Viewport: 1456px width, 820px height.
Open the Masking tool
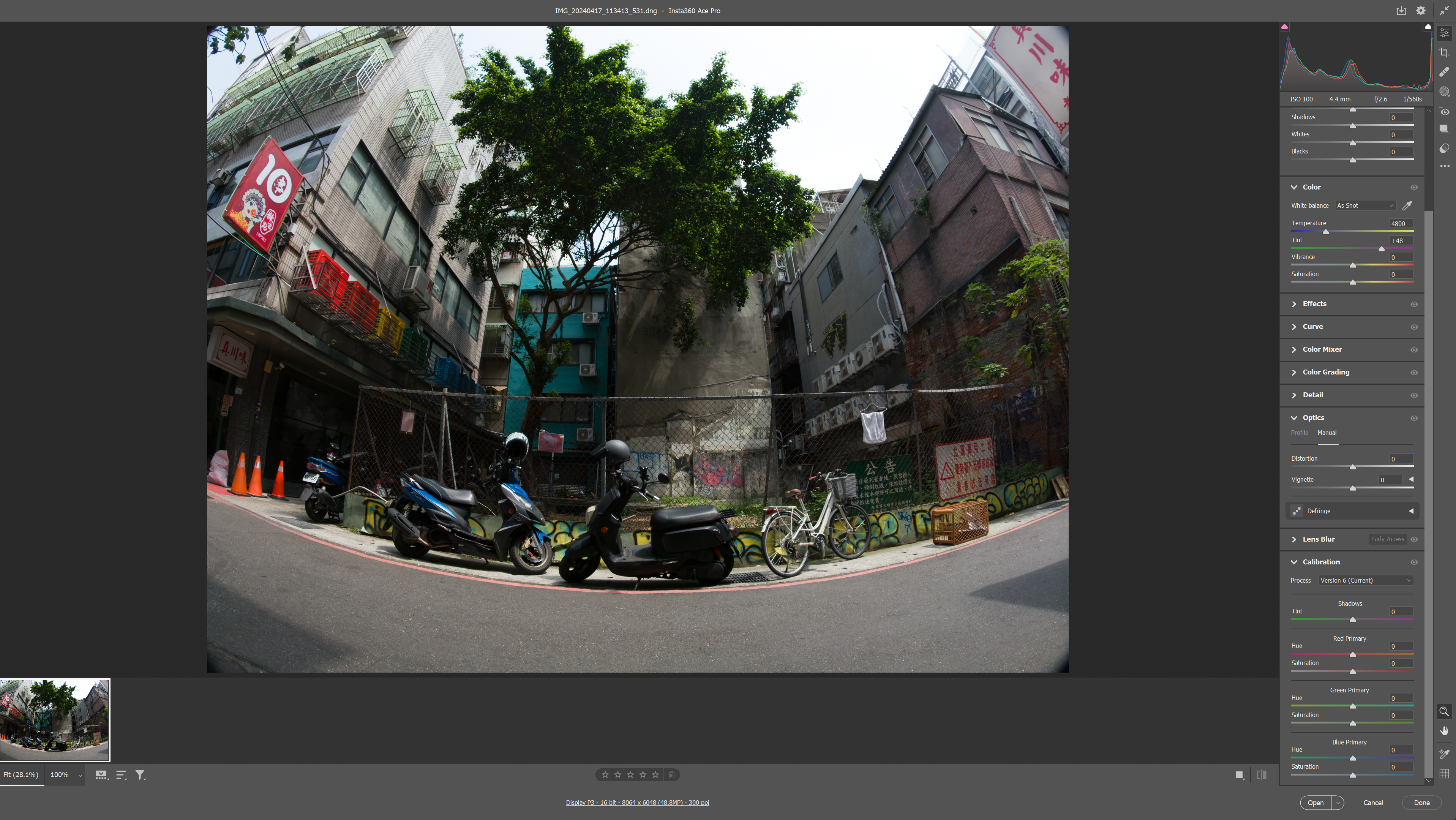(x=1444, y=92)
